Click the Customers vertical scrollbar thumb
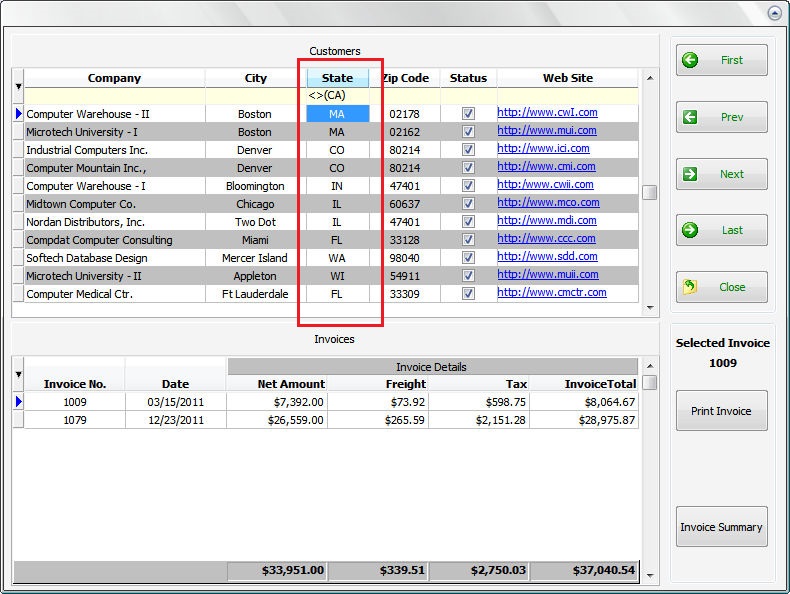Viewport: 790px width, 594px height. click(650, 193)
